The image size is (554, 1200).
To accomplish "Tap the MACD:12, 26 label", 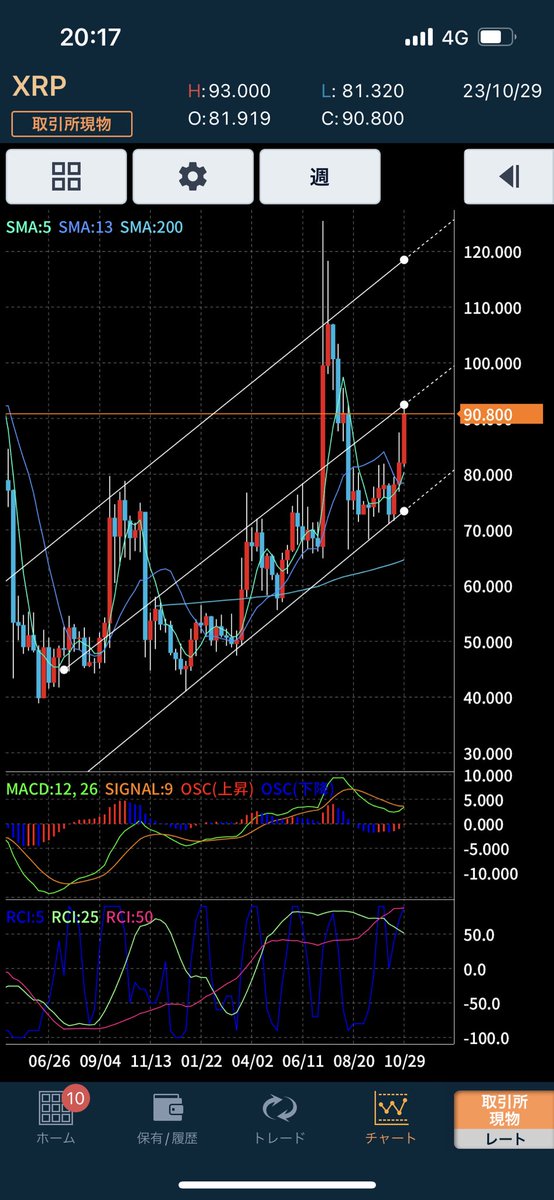I will click(x=50, y=788).
